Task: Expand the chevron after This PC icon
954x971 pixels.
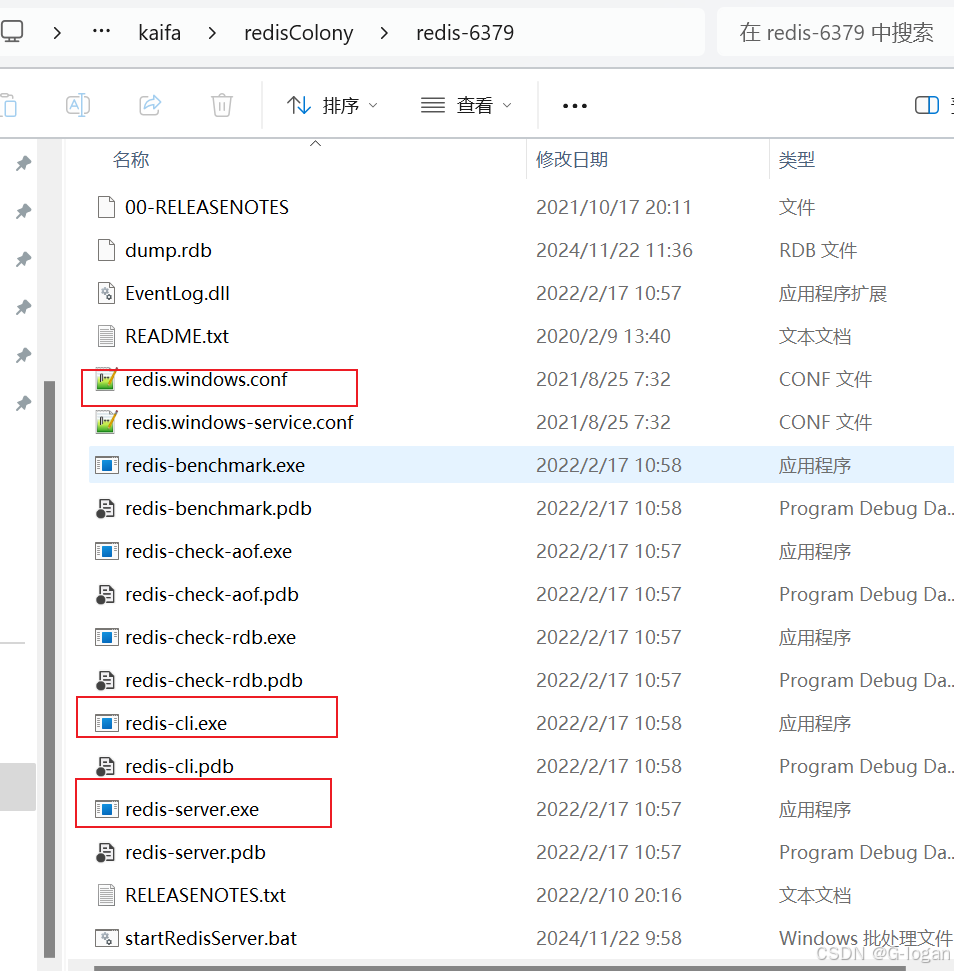Action: coord(57,33)
